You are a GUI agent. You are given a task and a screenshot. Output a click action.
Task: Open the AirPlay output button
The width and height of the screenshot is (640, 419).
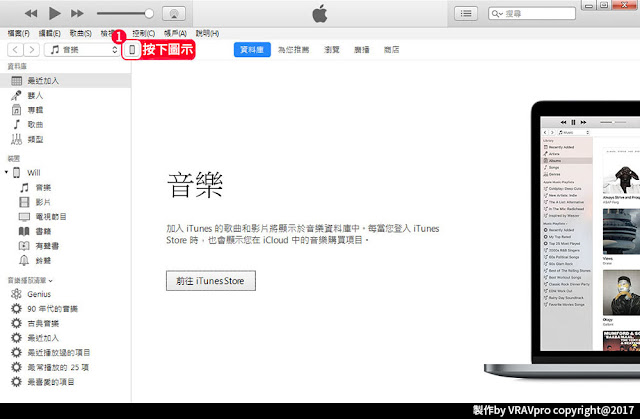[x=174, y=13]
